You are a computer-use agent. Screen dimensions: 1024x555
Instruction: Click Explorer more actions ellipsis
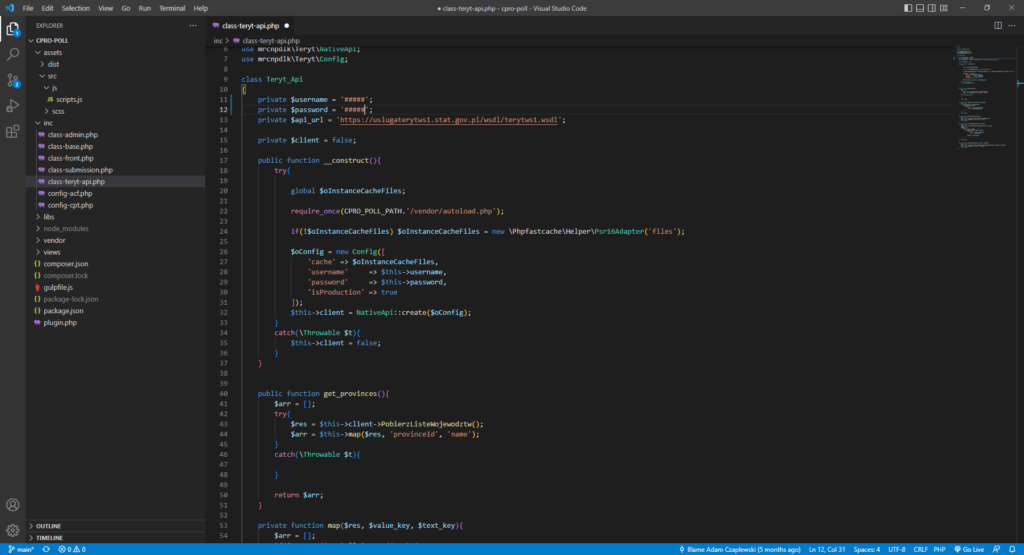[x=193, y=25]
